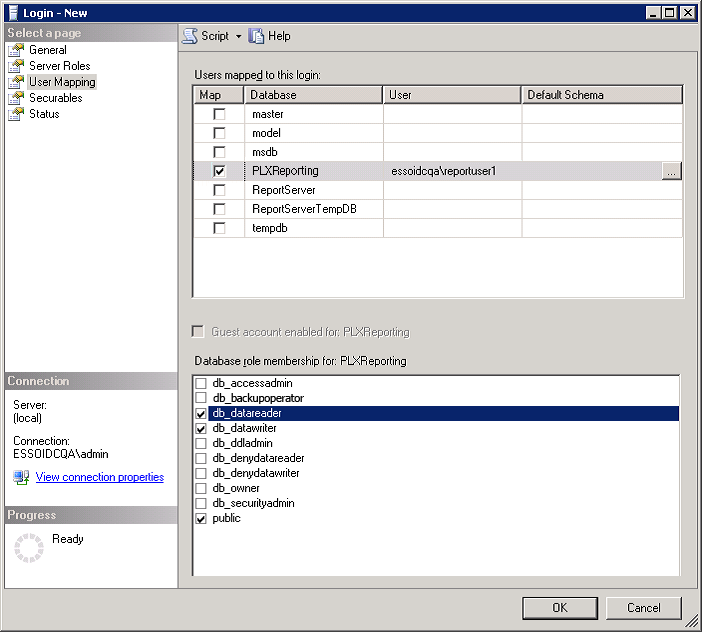The width and height of the screenshot is (705, 633).
Task: Open the default schema browse ellipsis button
Action: point(671,171)
